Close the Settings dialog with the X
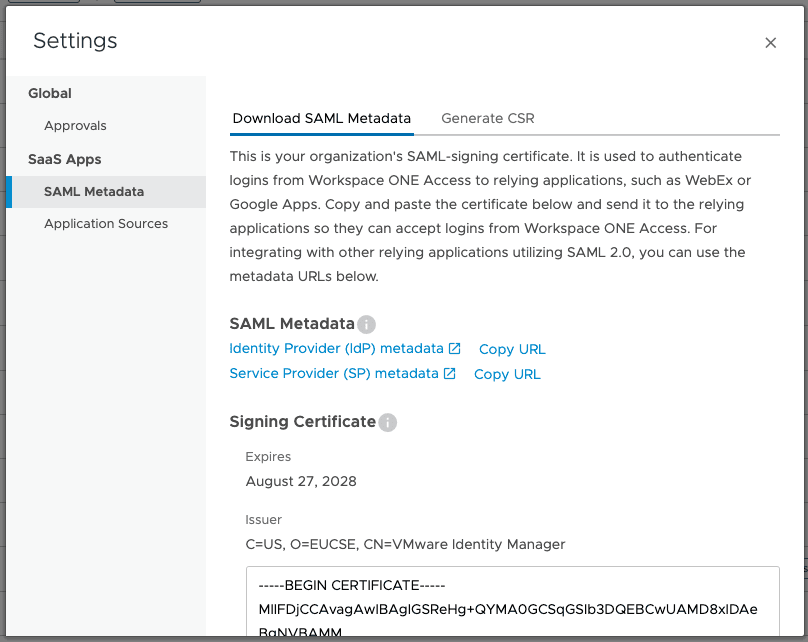The image size is (808, 642). (770, 43)
